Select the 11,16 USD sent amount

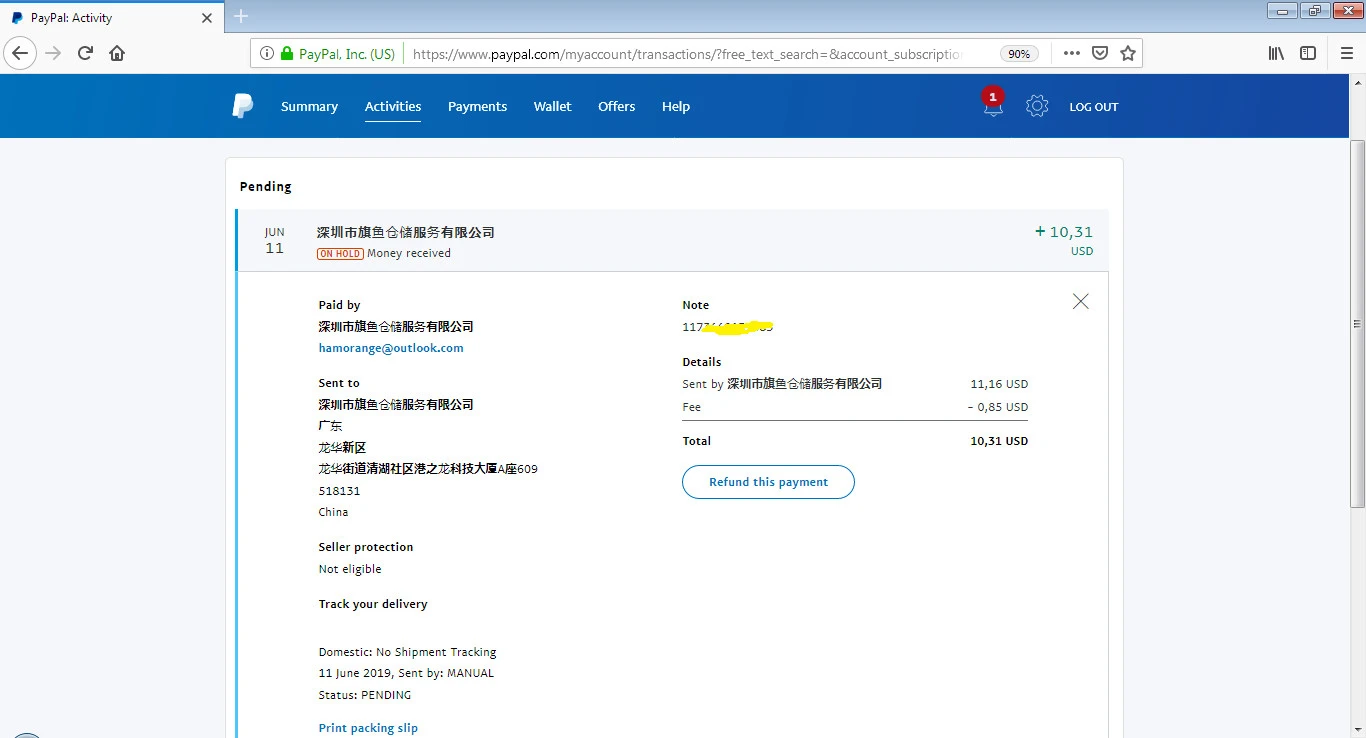[999, 384]
